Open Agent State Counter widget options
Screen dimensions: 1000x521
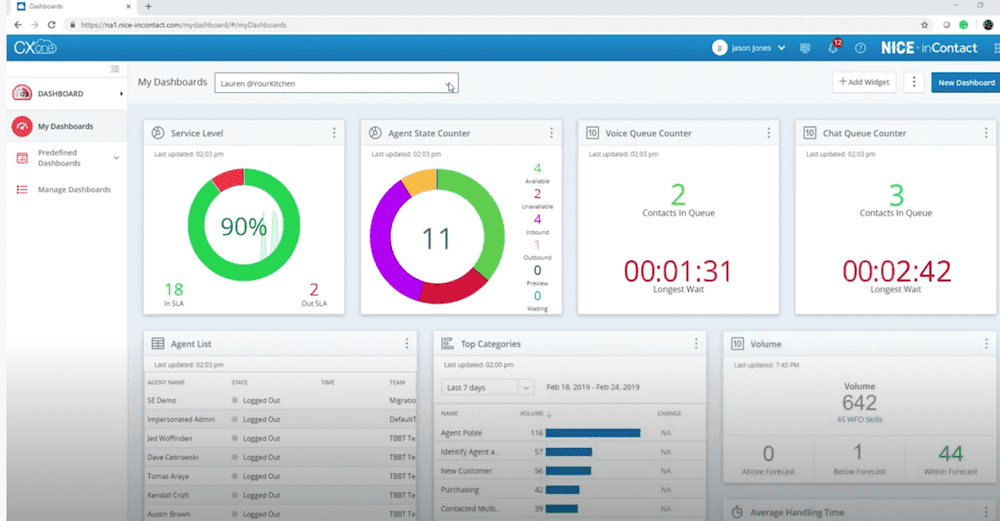point(551,133)
